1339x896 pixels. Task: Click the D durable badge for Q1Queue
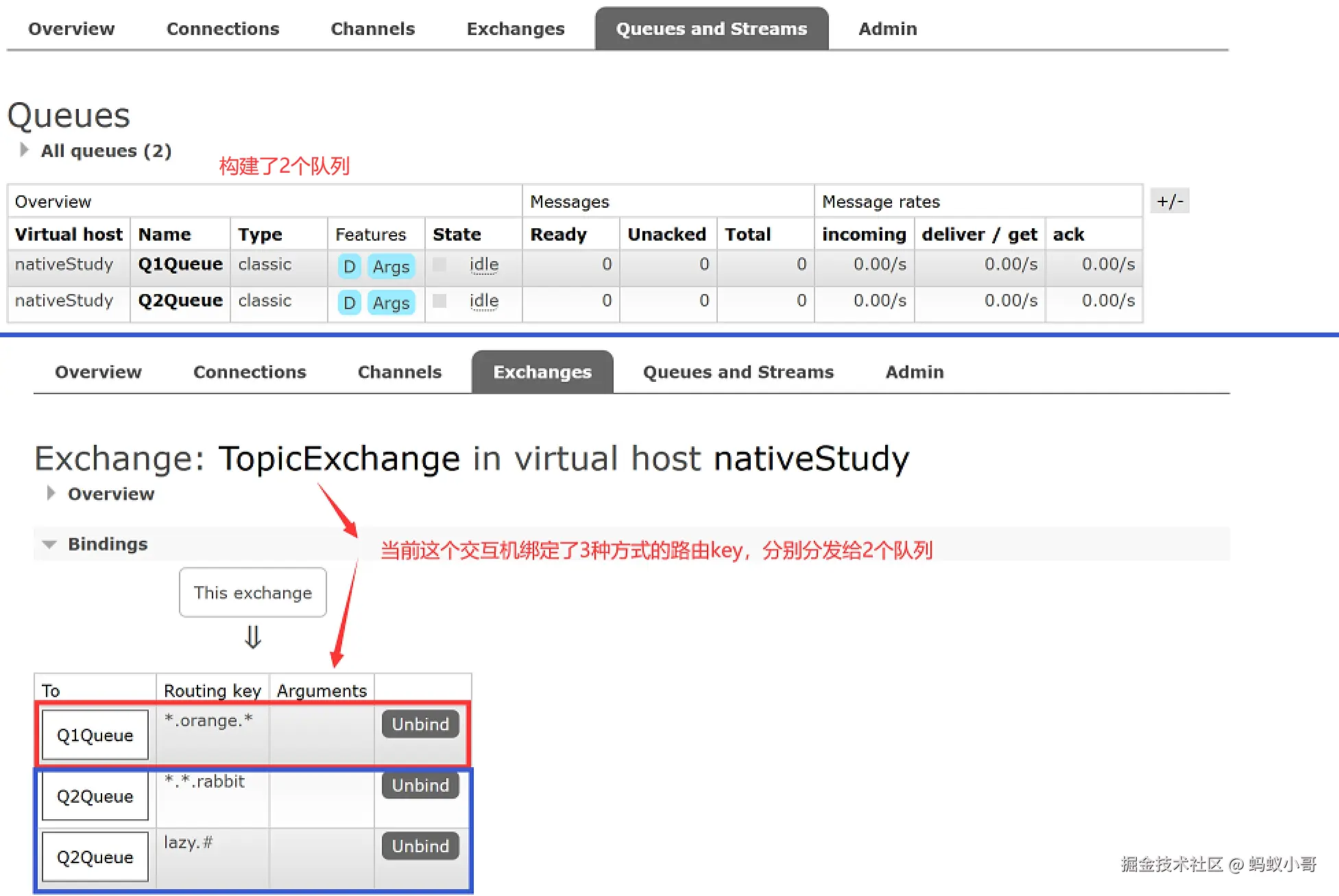click(349, 266)
